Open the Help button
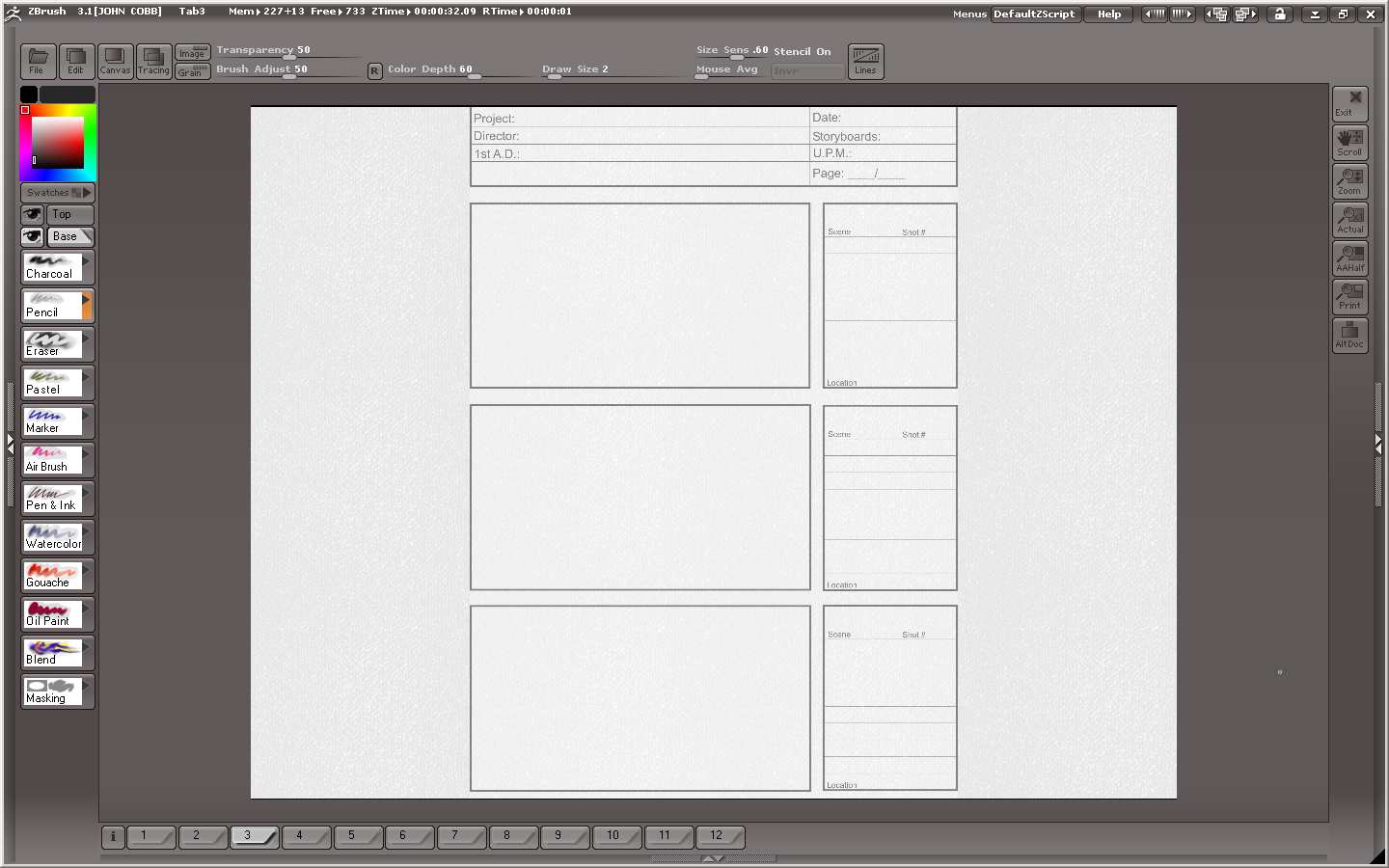 point(1109,14)
